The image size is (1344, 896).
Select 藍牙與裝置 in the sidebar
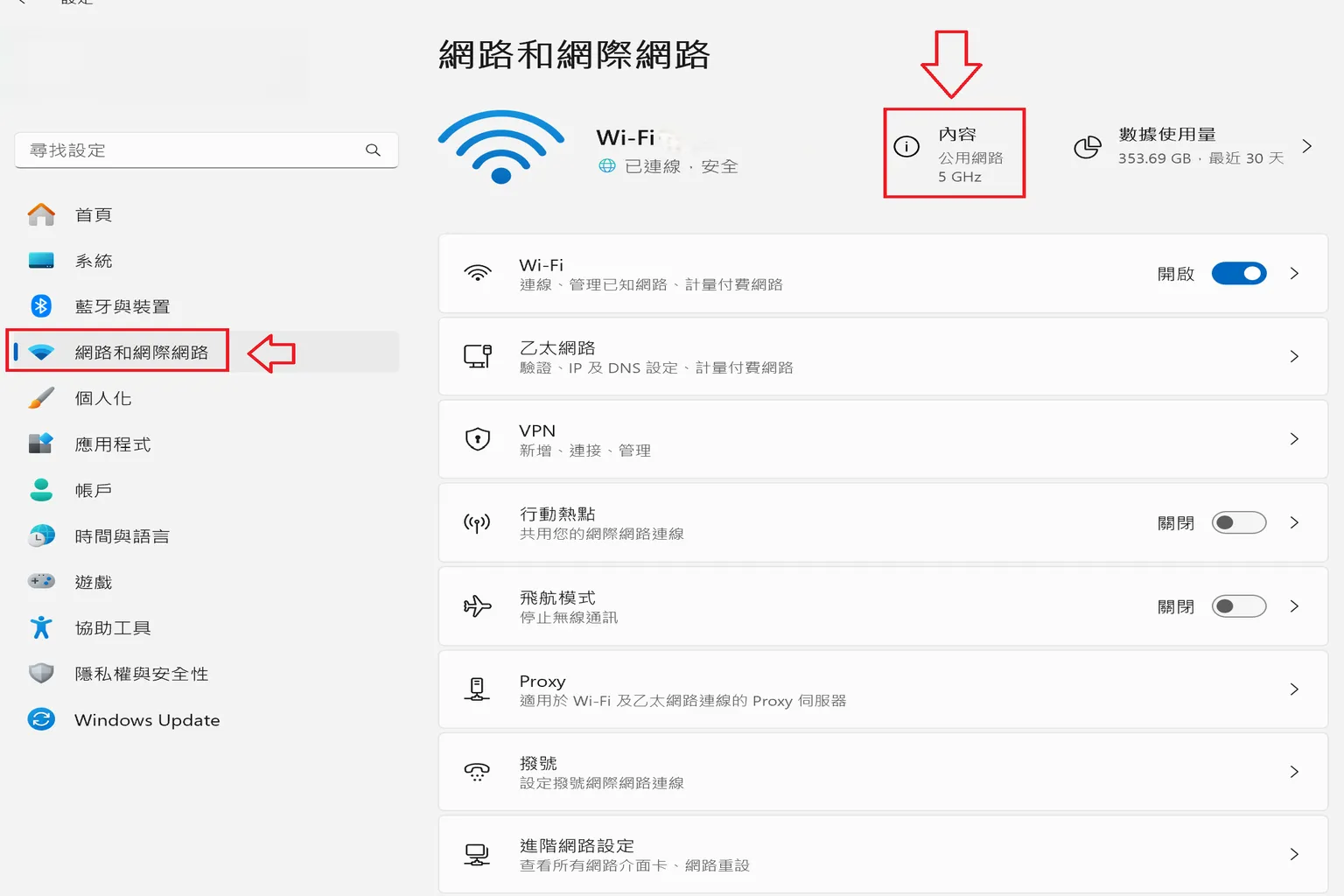point(206,306)
